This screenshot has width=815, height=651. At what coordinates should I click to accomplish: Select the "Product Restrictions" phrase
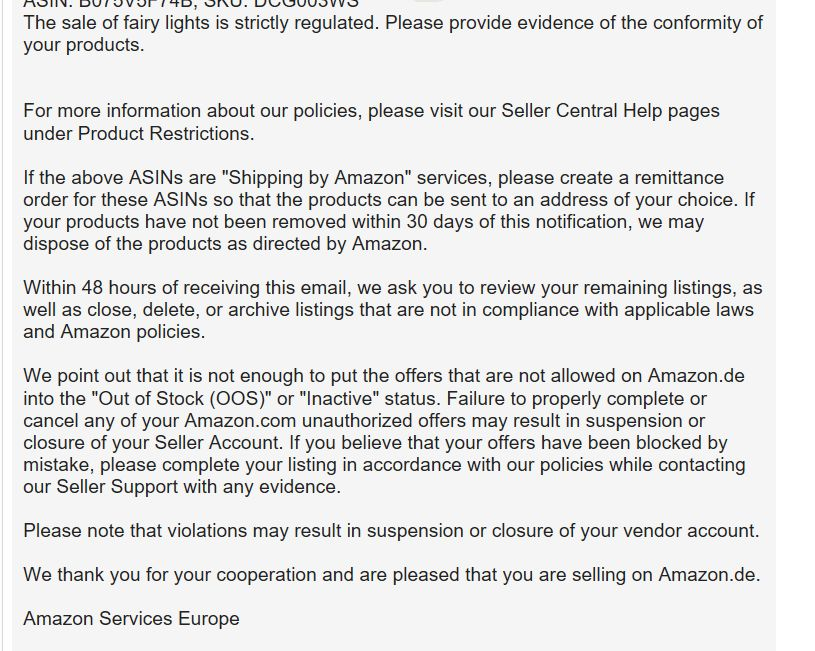point(164,134)
